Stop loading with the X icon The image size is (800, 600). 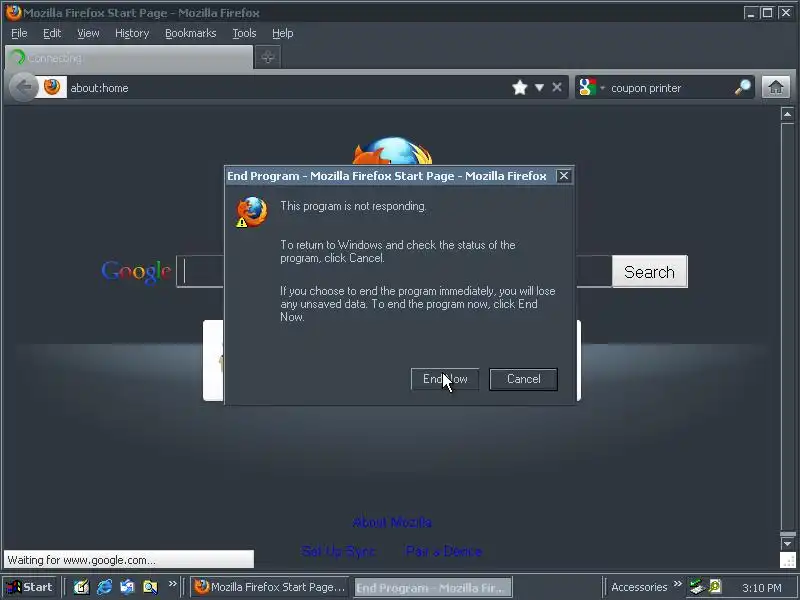[x=557, y=88]
